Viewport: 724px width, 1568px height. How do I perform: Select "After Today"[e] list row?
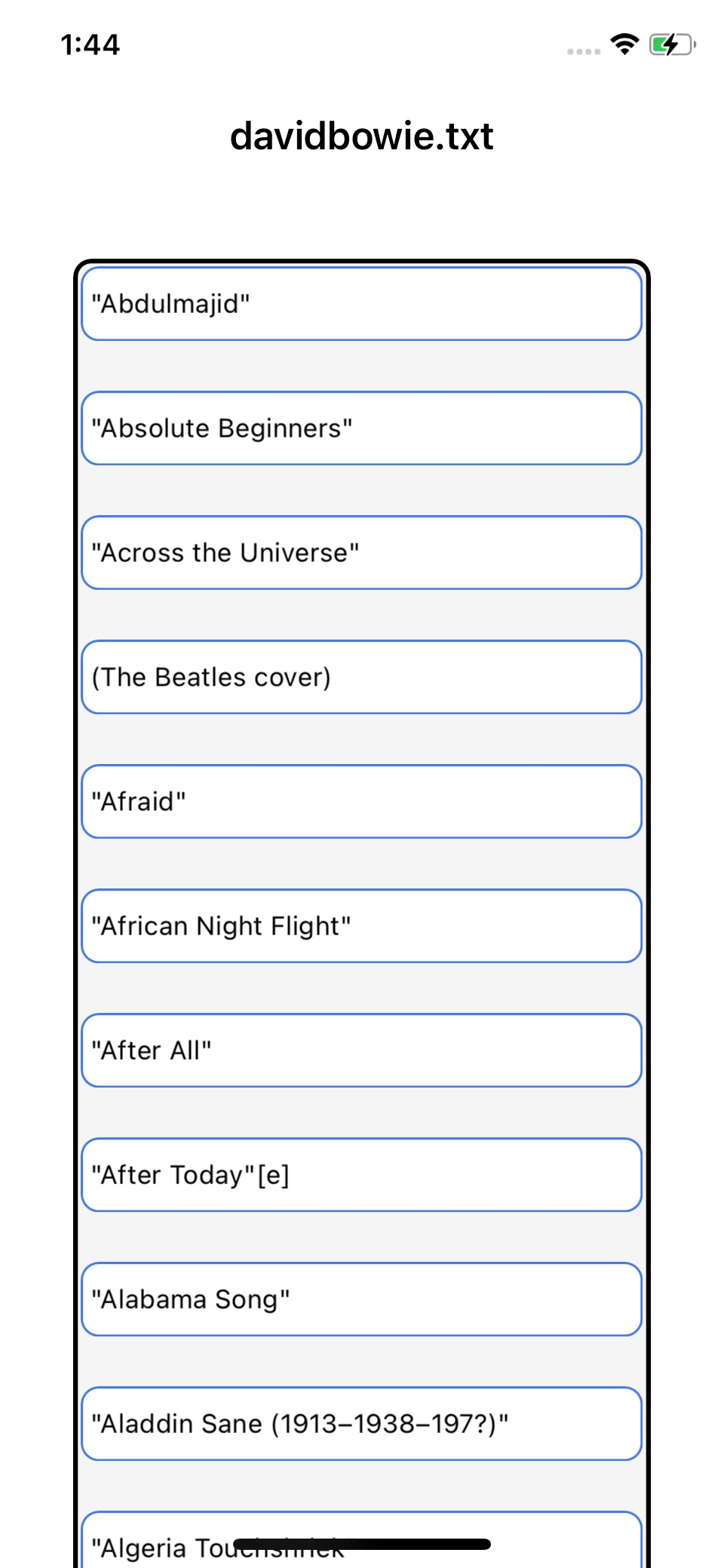(361, 1175)
